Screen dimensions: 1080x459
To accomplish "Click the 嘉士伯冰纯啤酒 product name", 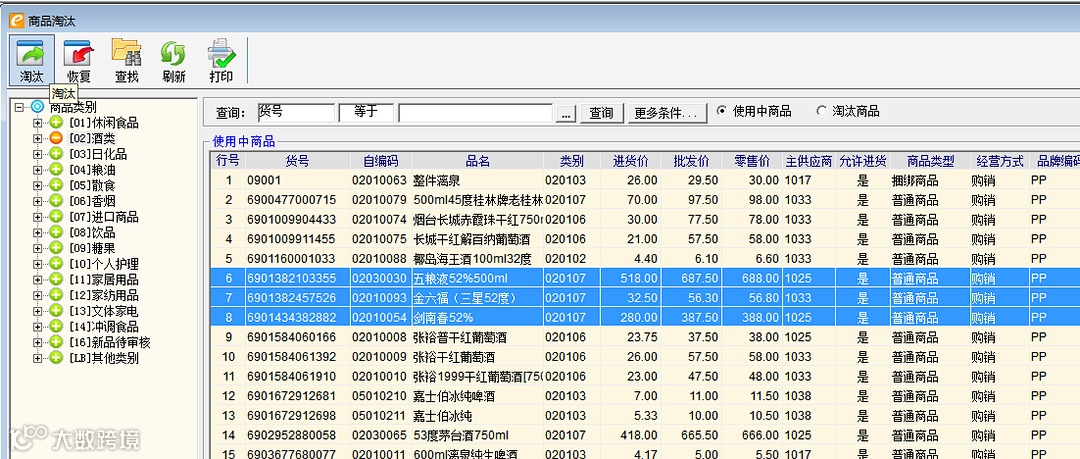I will point(453,397).
